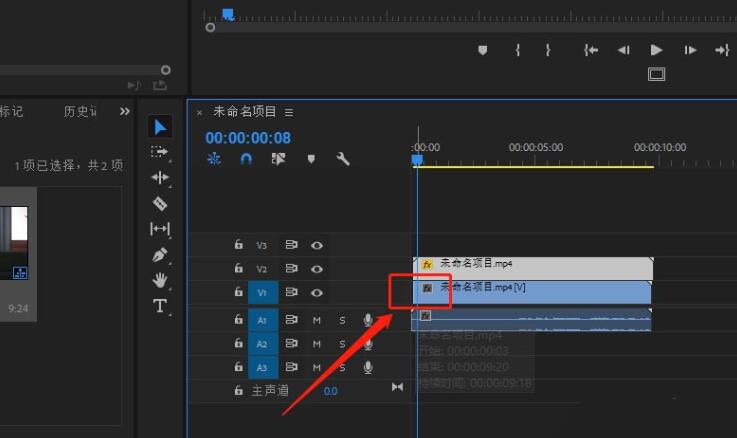Select the Slip tool
737x438 pixels.
pos(160,229)
